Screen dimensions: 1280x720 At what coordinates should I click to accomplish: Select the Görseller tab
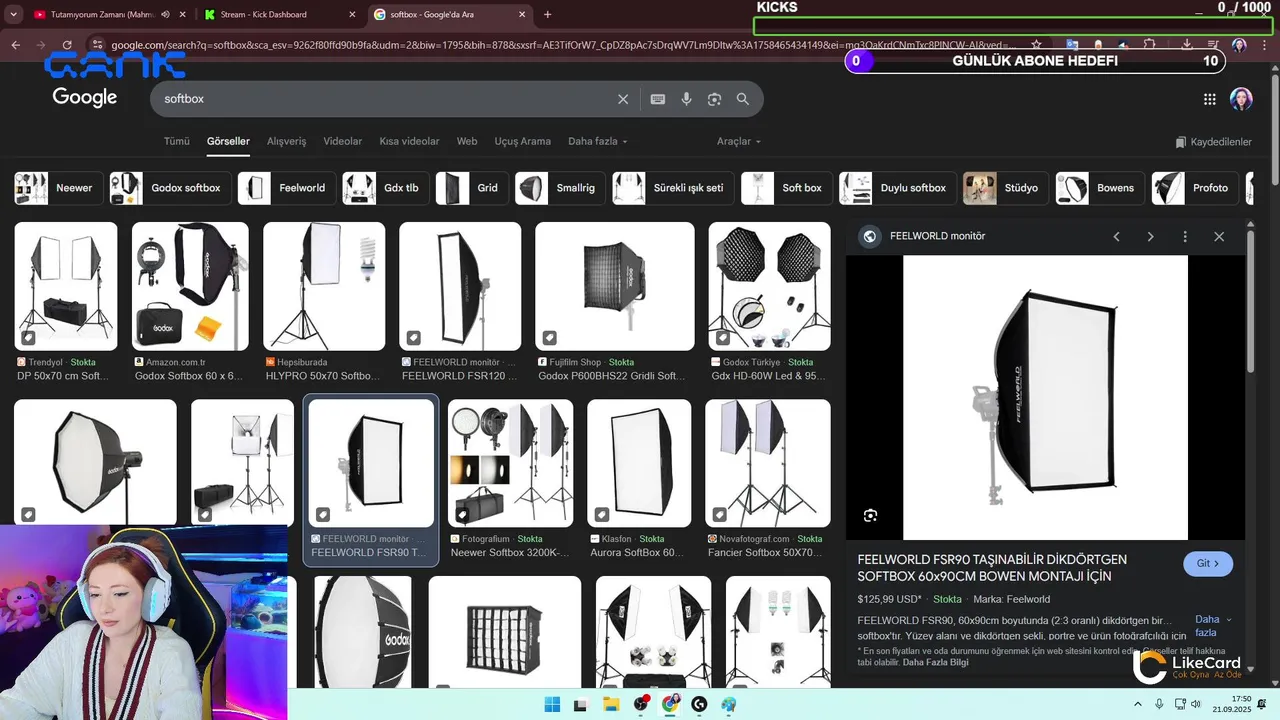228,141
